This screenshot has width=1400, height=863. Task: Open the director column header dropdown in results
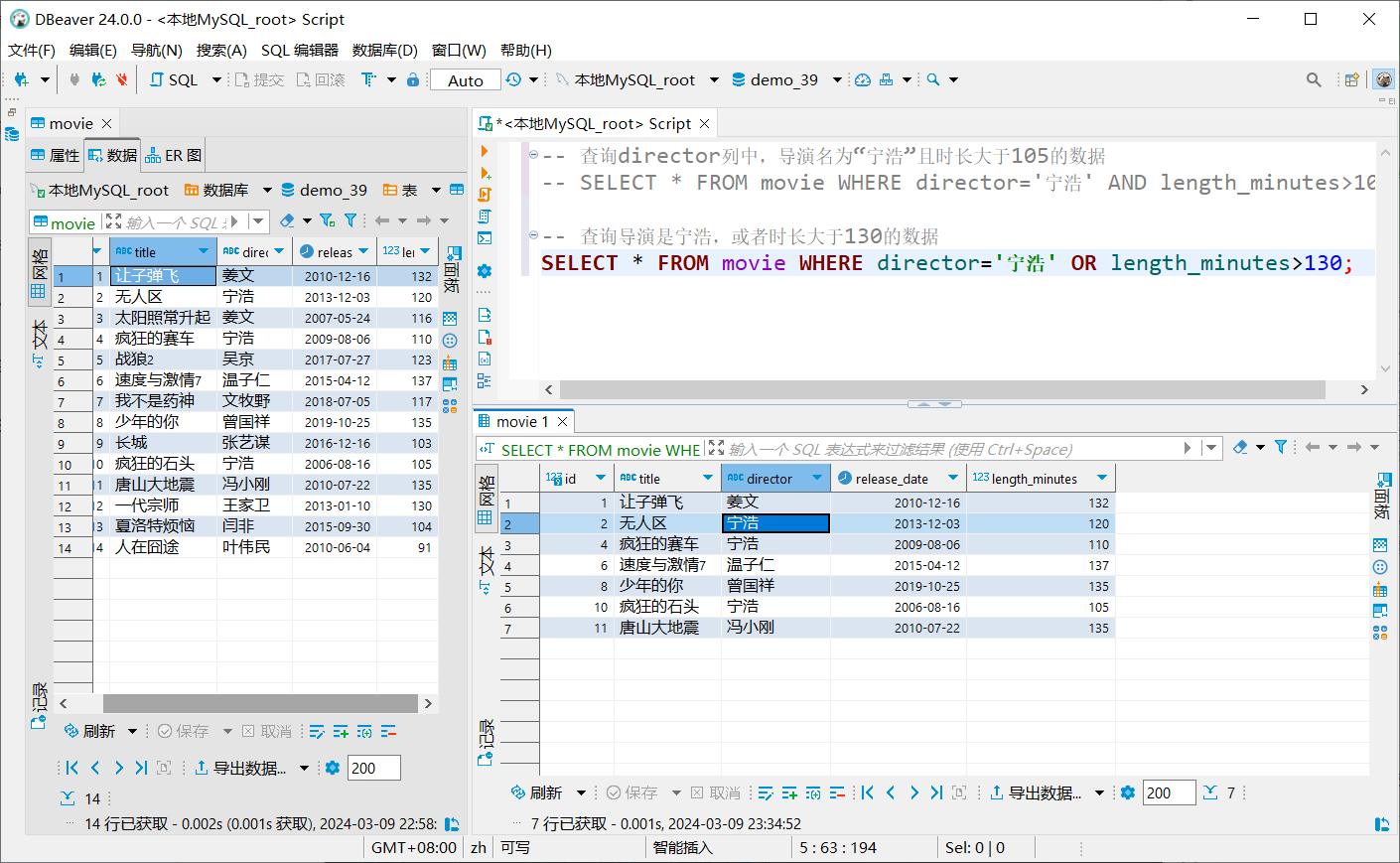click(817, 478)
